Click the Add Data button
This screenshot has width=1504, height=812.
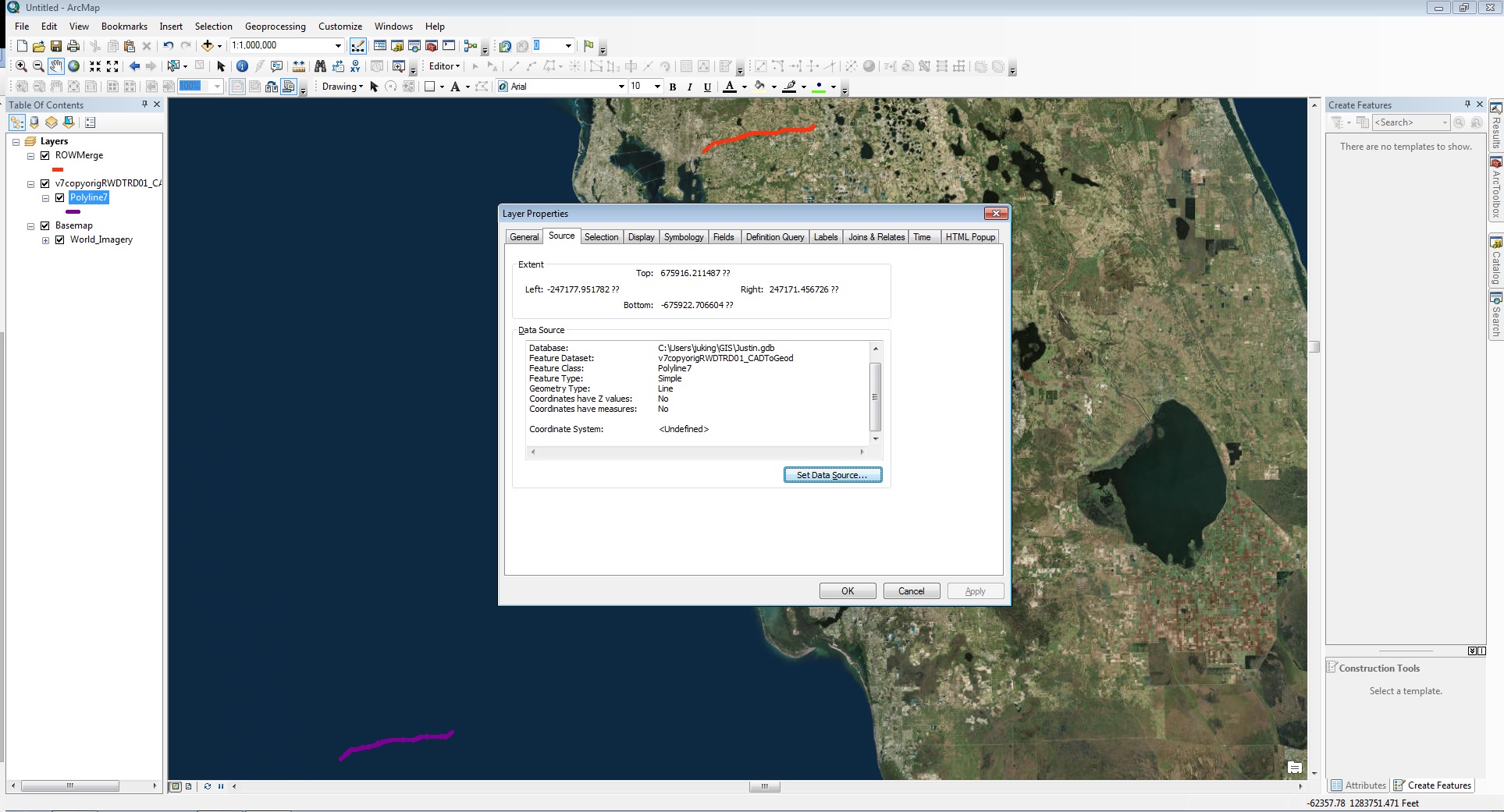coord(208,46)
